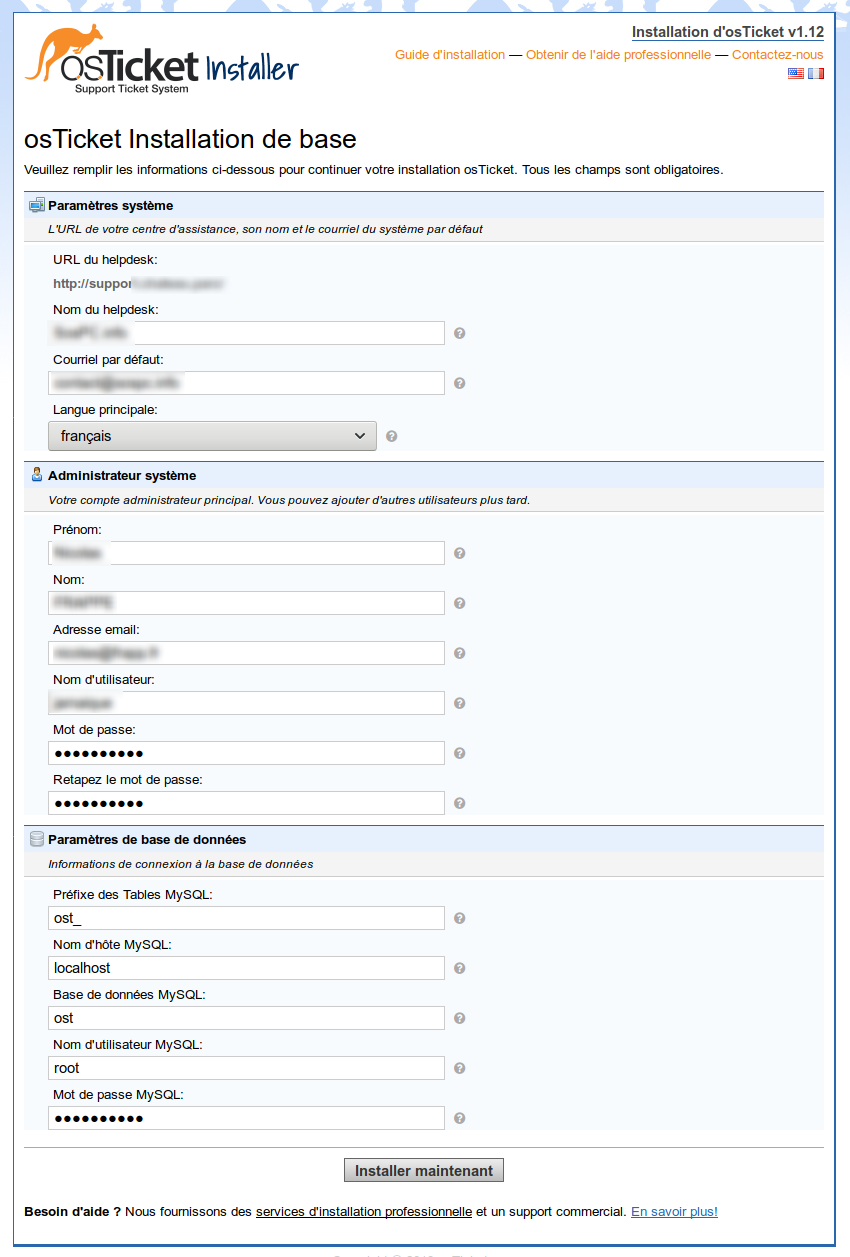Focus the Retapez le mot de passe field

pos(246,803)
